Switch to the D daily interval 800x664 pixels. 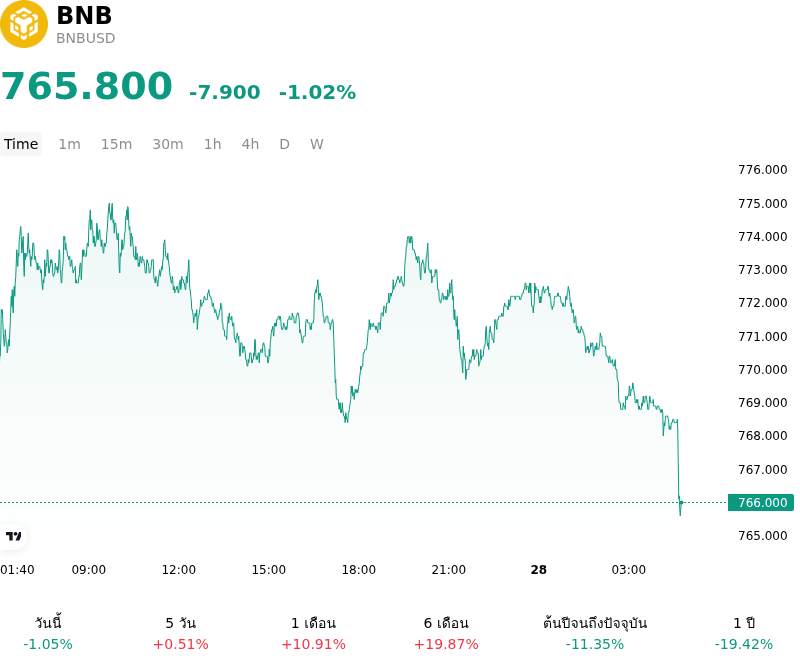[x=285, y=144]
